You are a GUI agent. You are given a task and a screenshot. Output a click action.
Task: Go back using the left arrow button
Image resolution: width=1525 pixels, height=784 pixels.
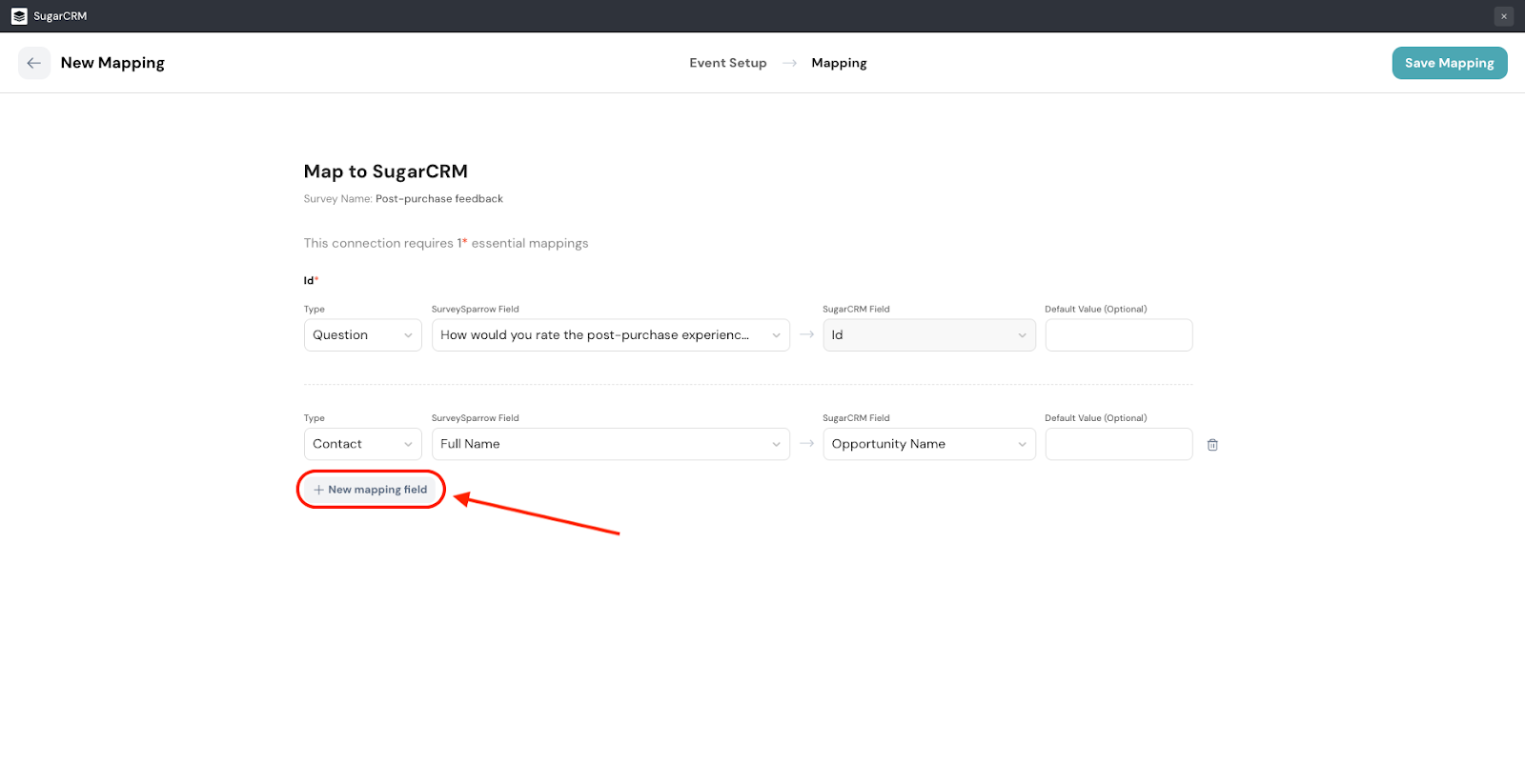(34, 63)
